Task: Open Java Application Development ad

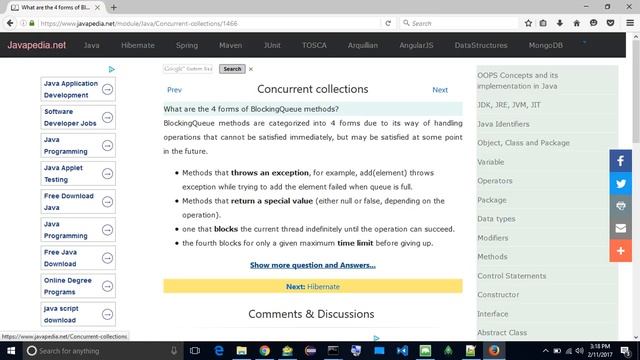Action: [78, 89]
